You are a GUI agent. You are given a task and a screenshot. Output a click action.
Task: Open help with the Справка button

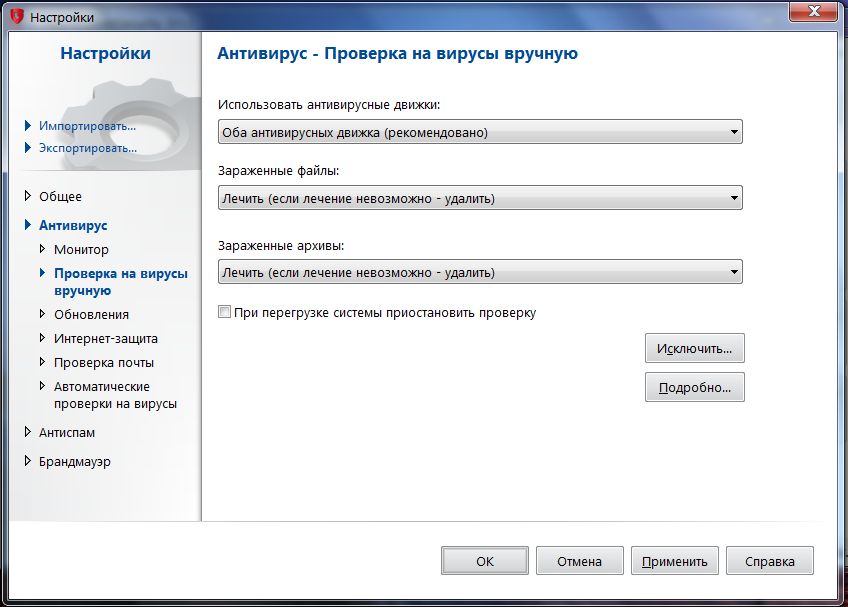(770, 561)
